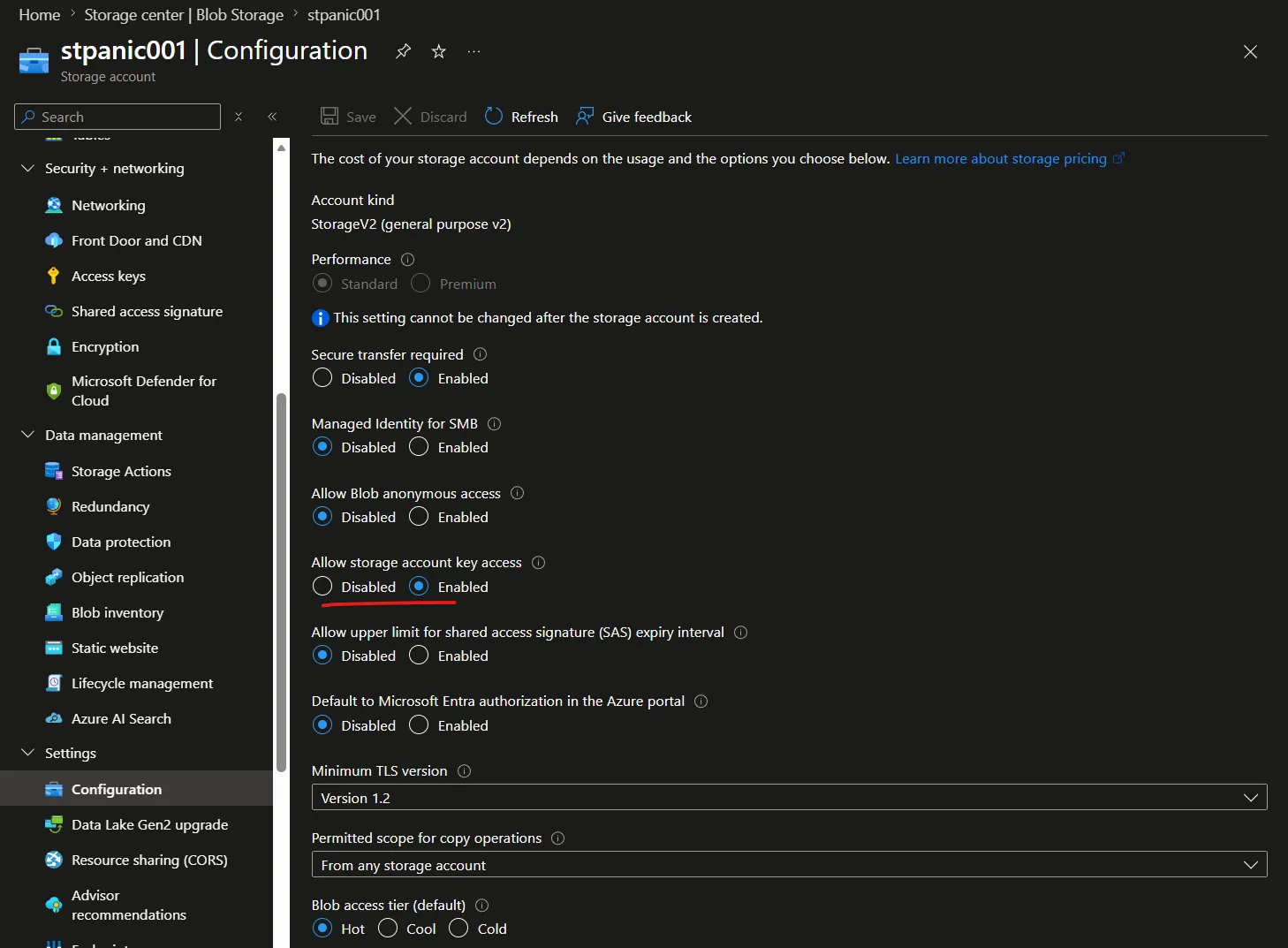Collapse the Security + networking section
Viewport: 1288px width, 948px height.
click(27, 168)
